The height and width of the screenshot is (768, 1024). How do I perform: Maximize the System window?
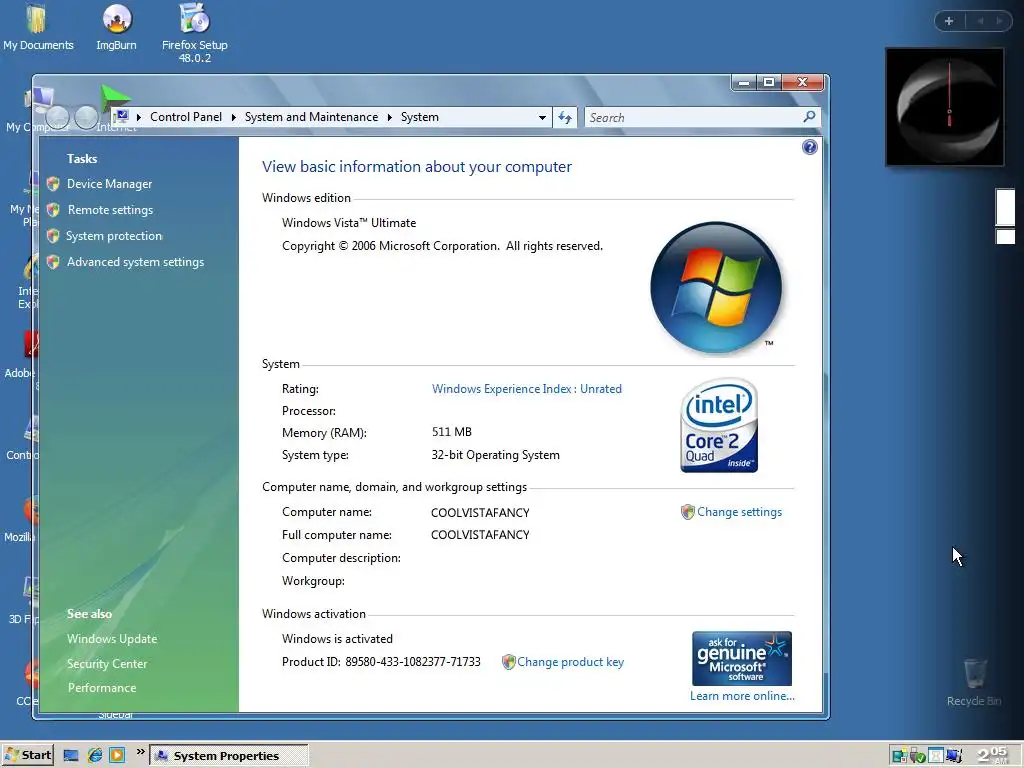pos(769,82)
